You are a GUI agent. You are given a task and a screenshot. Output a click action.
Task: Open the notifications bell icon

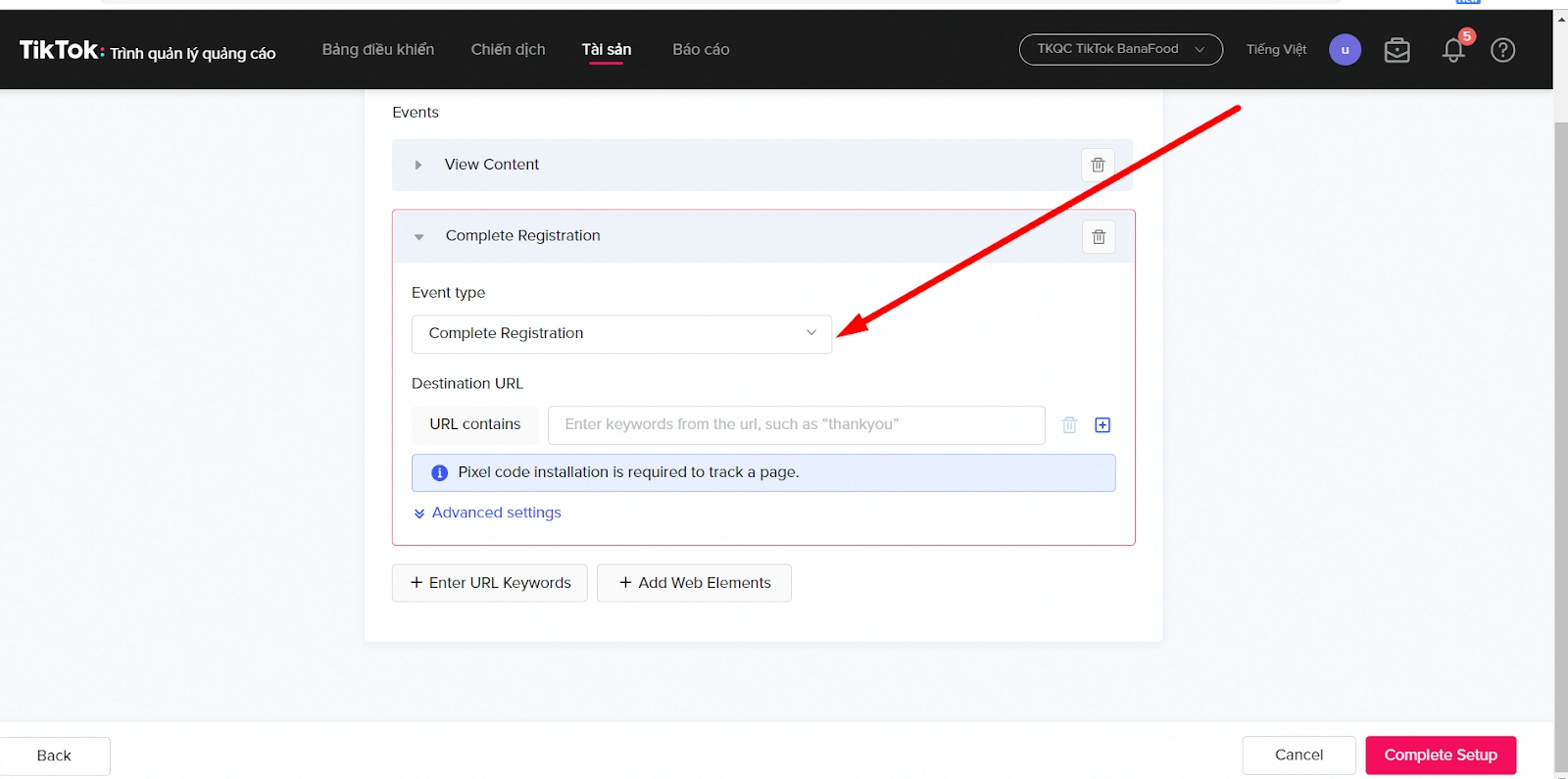1454,50
